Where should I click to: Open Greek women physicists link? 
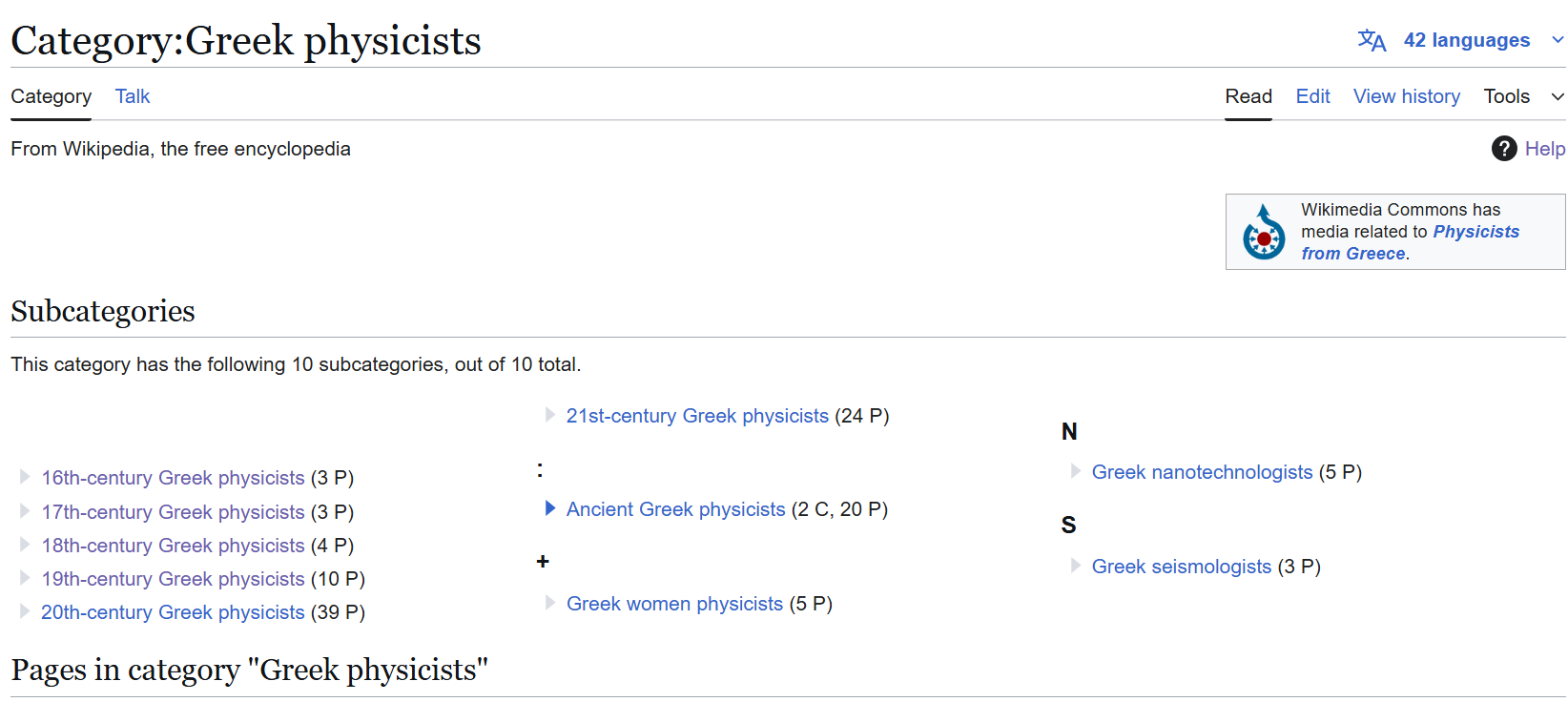coord(674,604)
